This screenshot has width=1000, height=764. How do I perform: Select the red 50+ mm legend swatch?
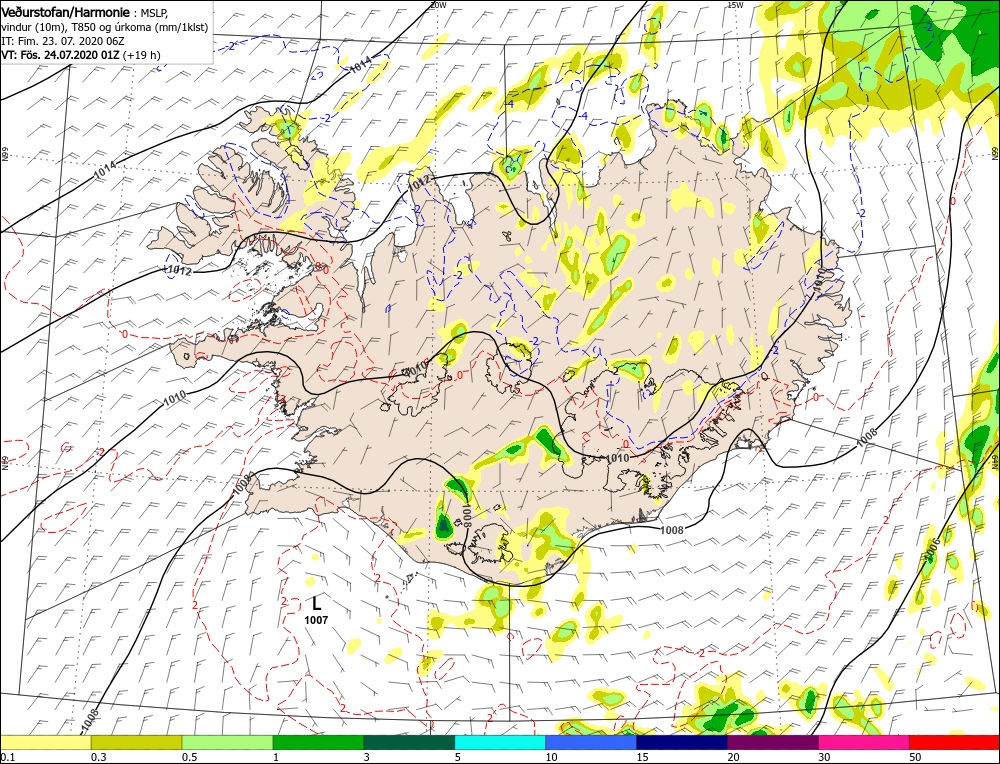[954, 742]
